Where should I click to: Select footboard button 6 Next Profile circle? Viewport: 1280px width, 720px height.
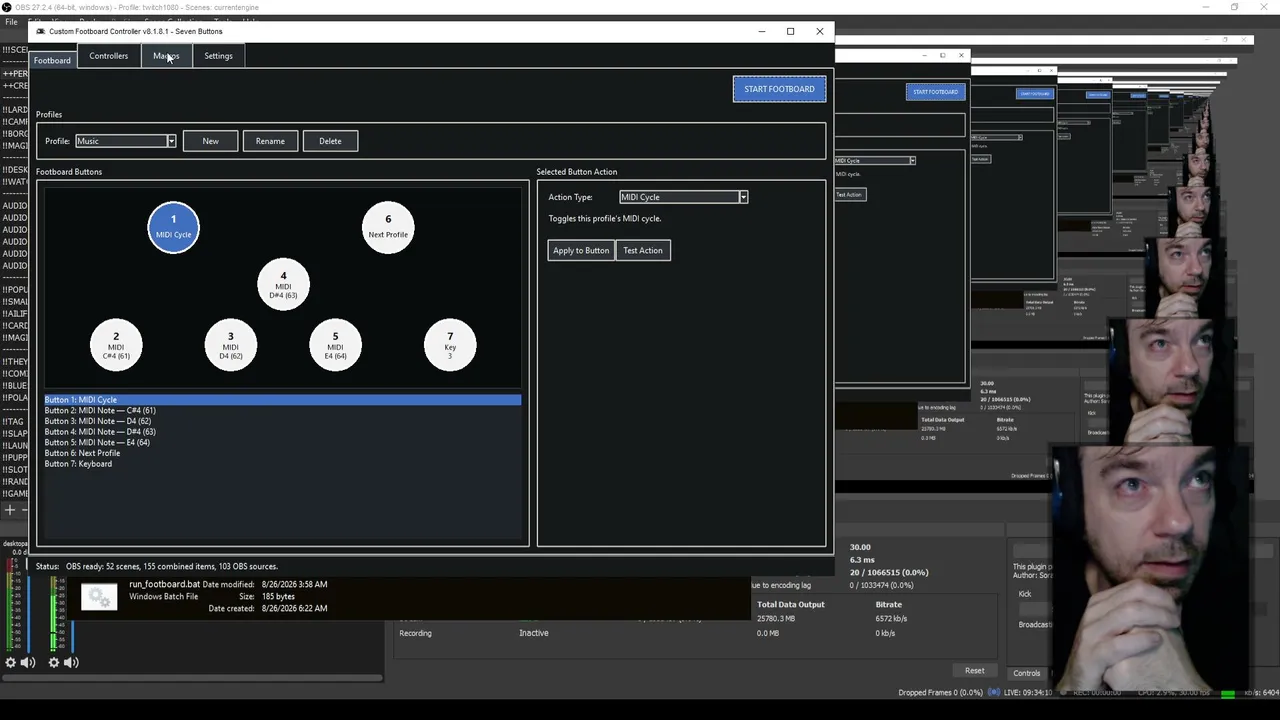(388, 227)
